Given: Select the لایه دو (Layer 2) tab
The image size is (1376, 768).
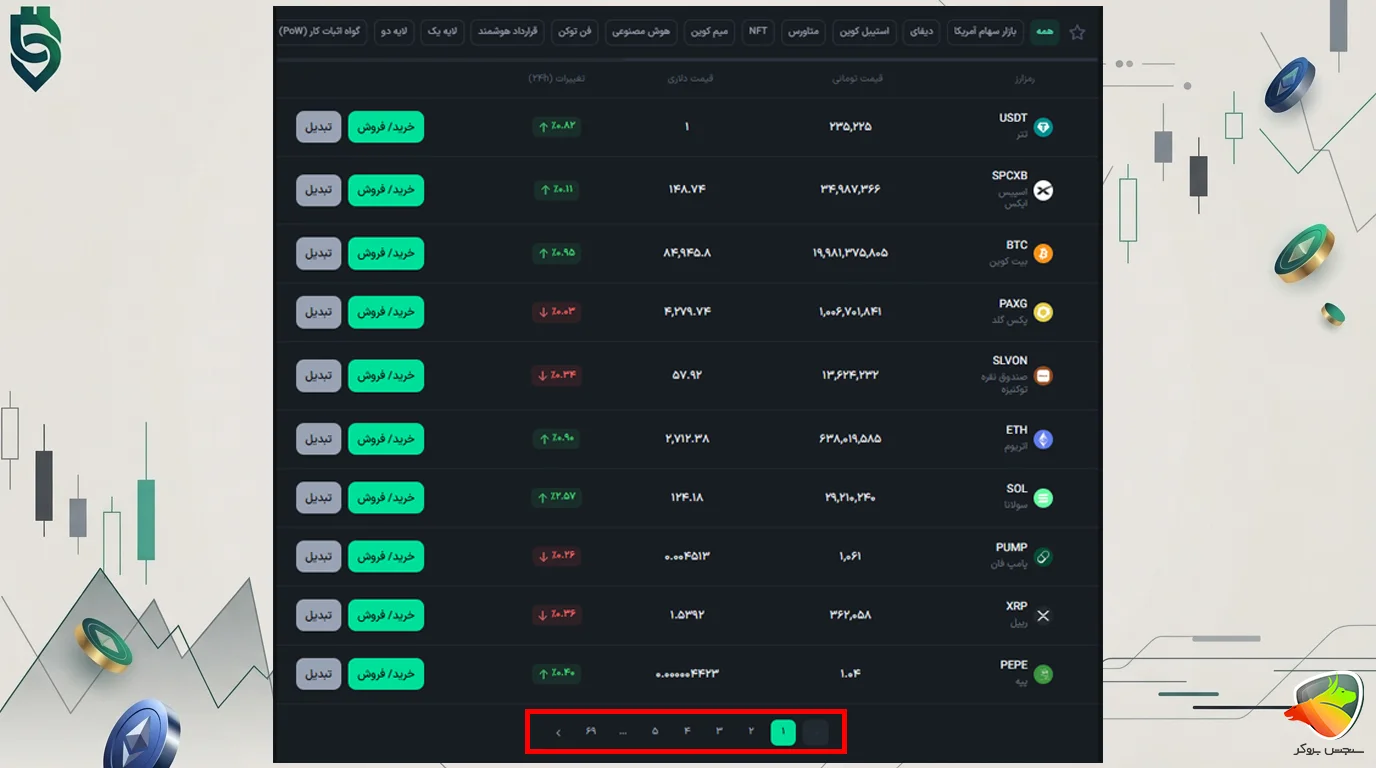Looking at the screenshot, I should 394,32.
